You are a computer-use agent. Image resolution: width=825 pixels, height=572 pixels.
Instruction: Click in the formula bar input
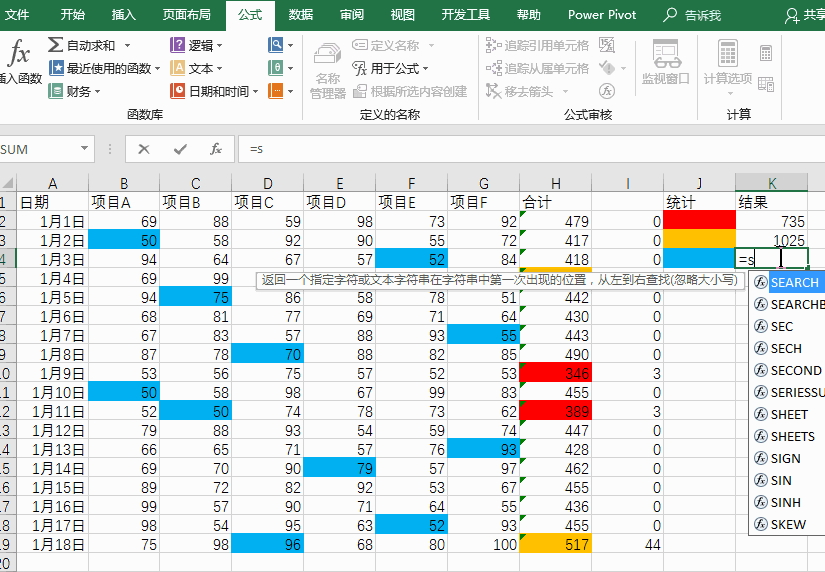pos(531,149)
